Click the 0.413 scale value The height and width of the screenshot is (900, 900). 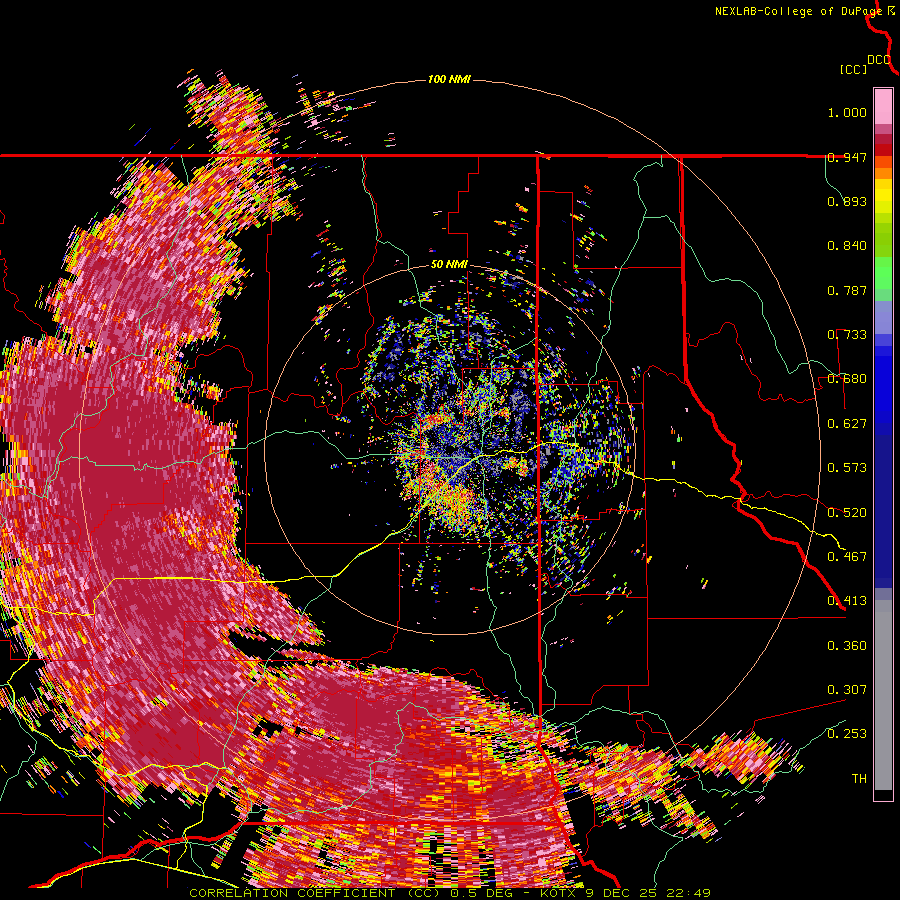click(x=847, y=601)
